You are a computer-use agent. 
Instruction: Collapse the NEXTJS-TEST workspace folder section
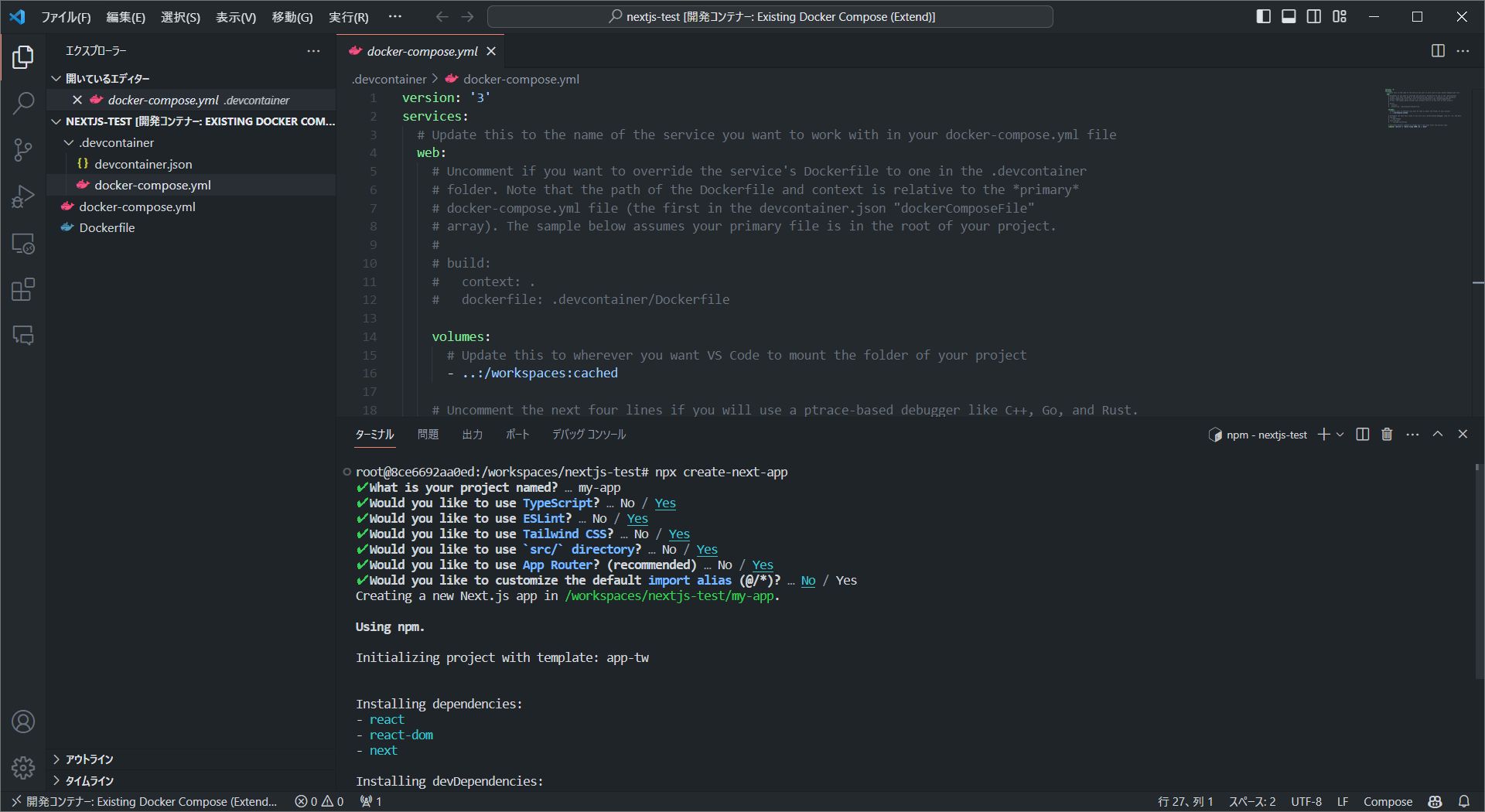[x=191, y=121]
